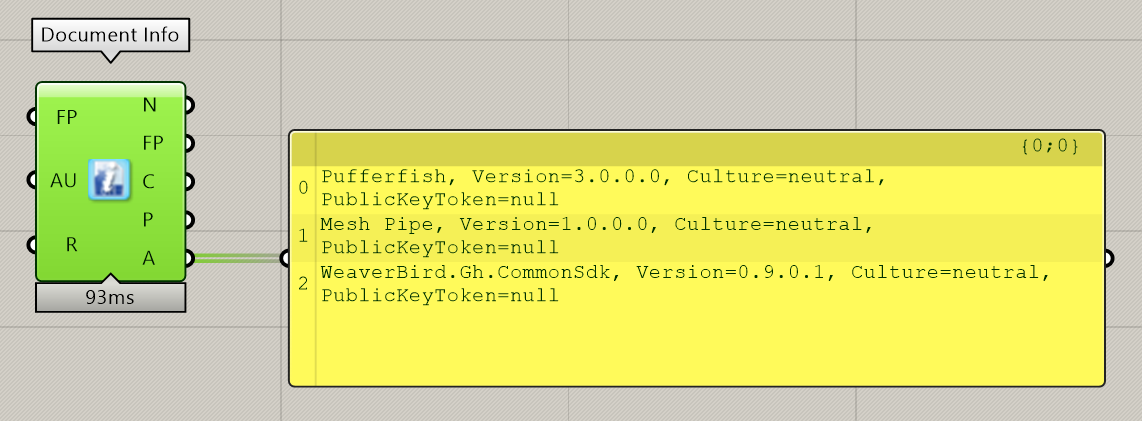Click the Document Info component's center icon
The height and width of the screenshot is (421, 1142).
[109, 179]
